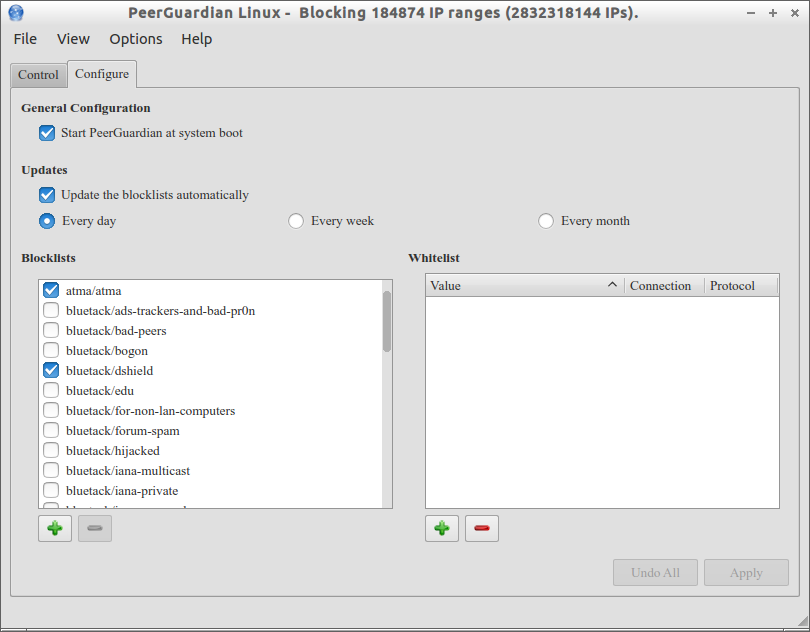
Task: Enable the bluetack/bad-peers blocklist
Action: [x=51, y=330]
